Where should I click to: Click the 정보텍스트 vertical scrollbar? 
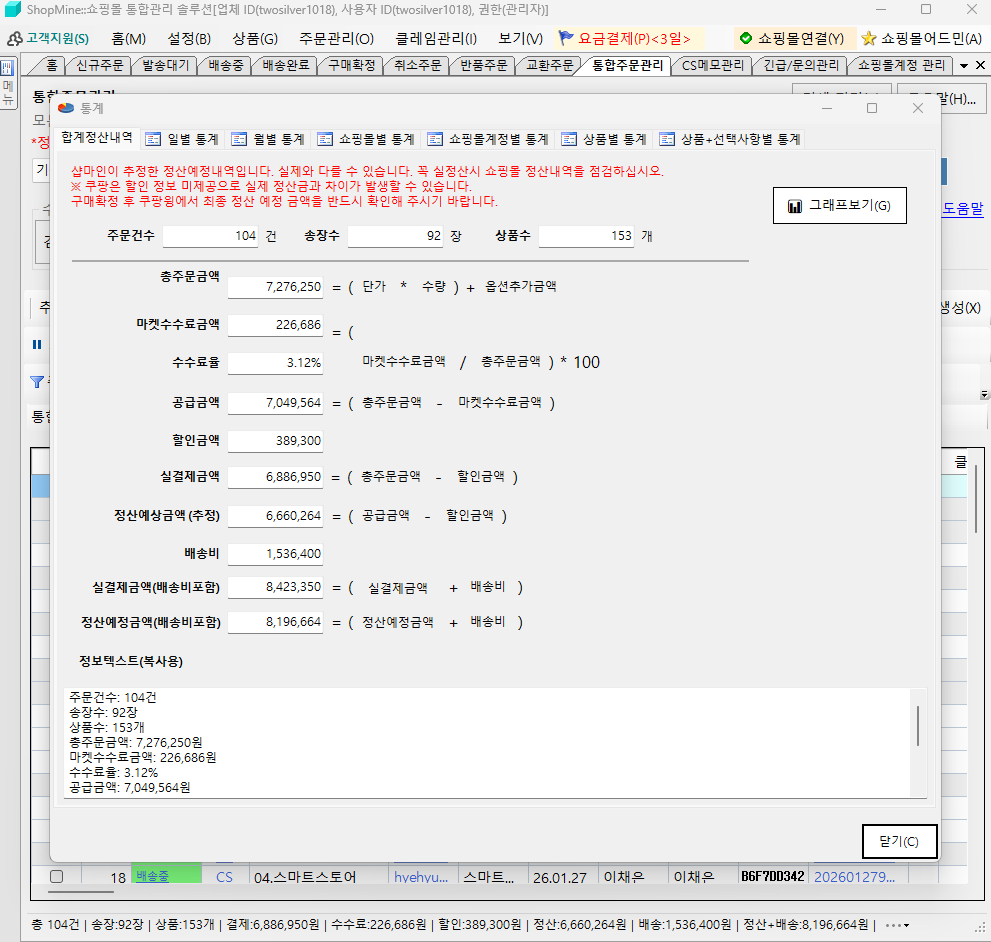click(x=918, y=726)
